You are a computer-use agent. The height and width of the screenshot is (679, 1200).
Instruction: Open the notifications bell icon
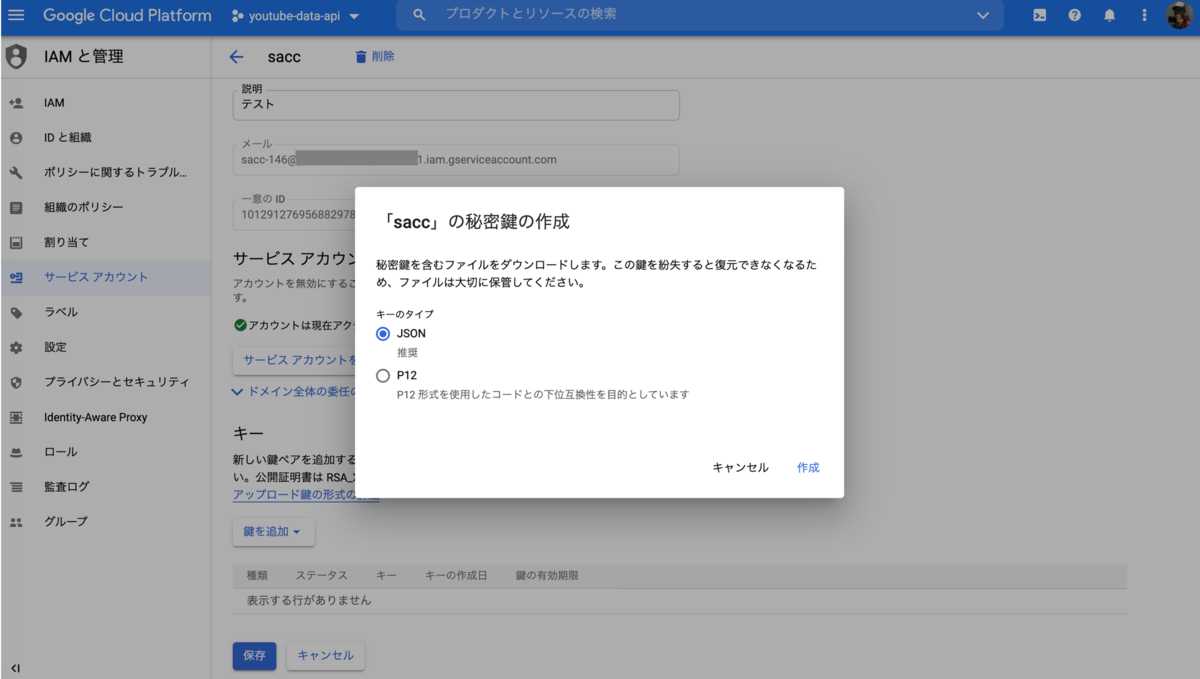(x=1109, y=15)
